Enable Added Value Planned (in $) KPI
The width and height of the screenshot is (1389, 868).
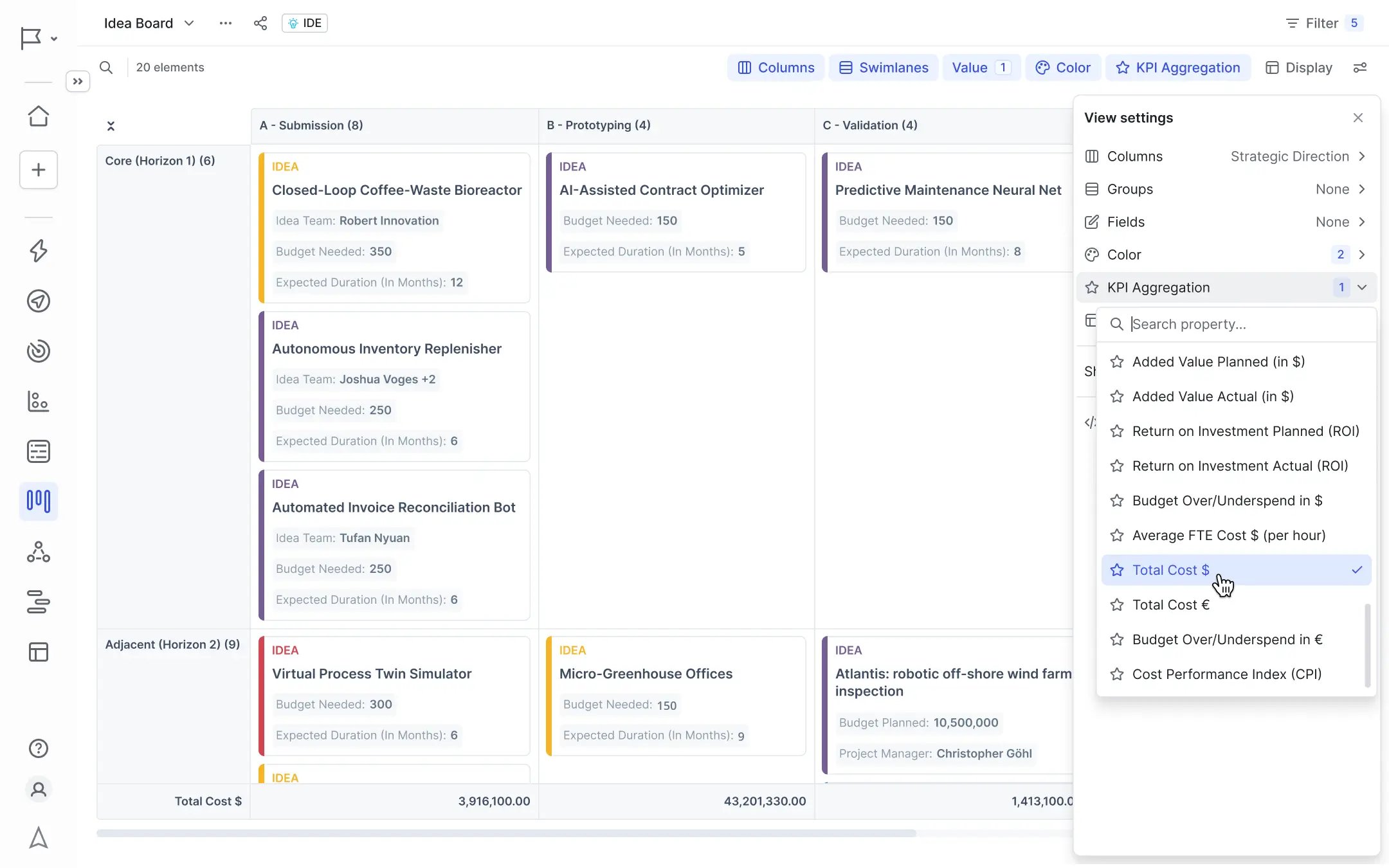1218,362
